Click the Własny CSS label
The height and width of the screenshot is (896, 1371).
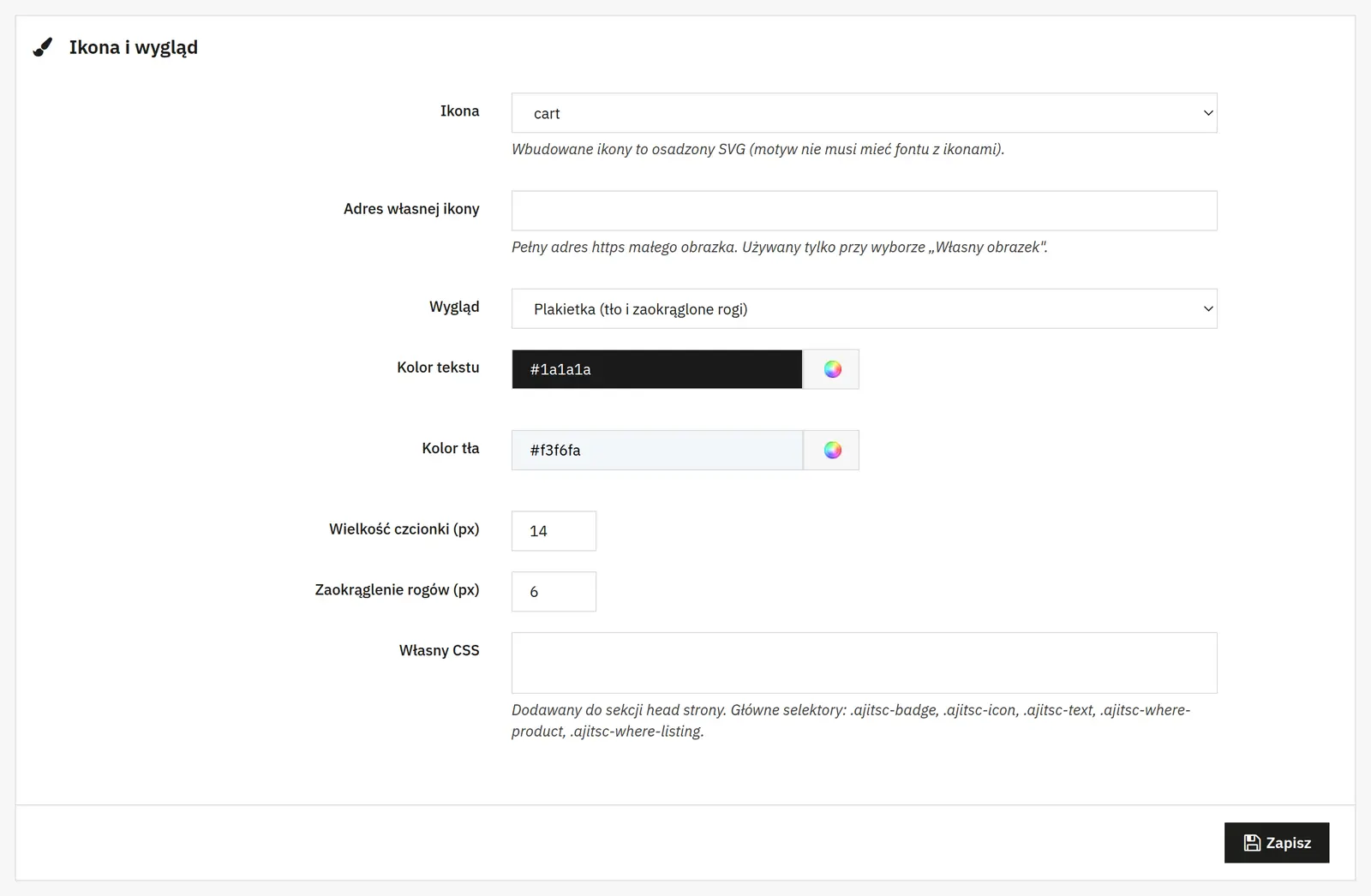click(439, 650)
